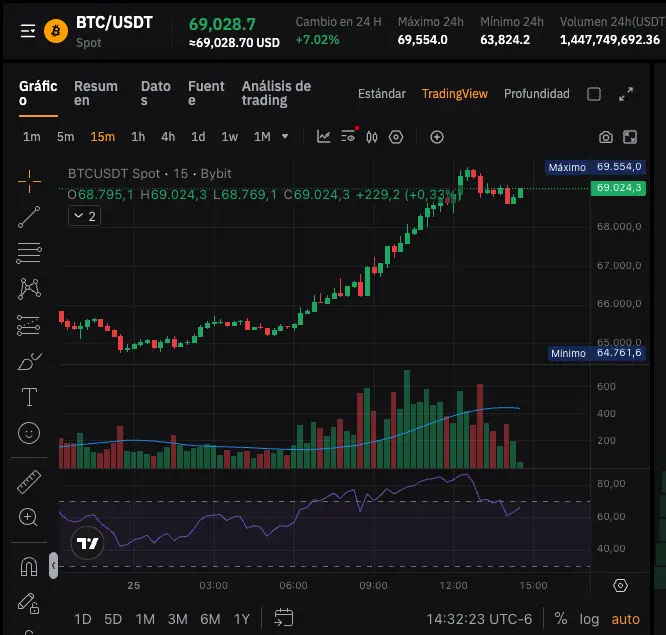Viewport: 666px width, 635px height.
Task: Open price scale settings gear icon
Action: tap(620, 586)
